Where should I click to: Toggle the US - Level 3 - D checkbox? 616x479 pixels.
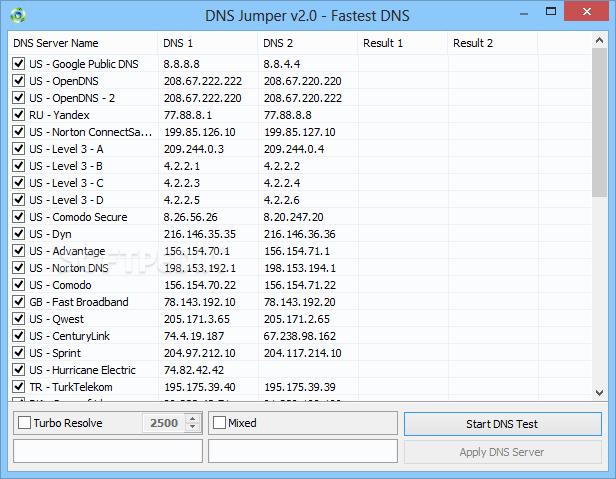[18, 200]
